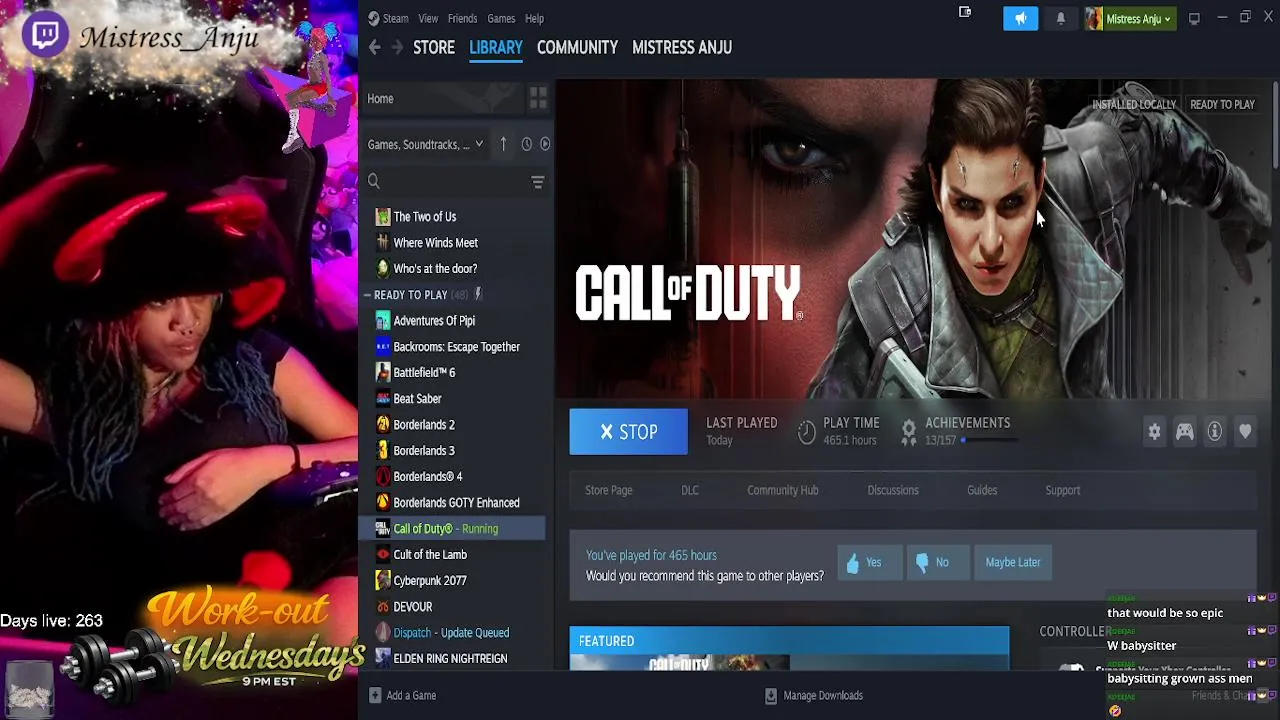Select The Two of Us game icon
The height and width of the screenshot is (720, 1280).
click(x=382, y=216)
